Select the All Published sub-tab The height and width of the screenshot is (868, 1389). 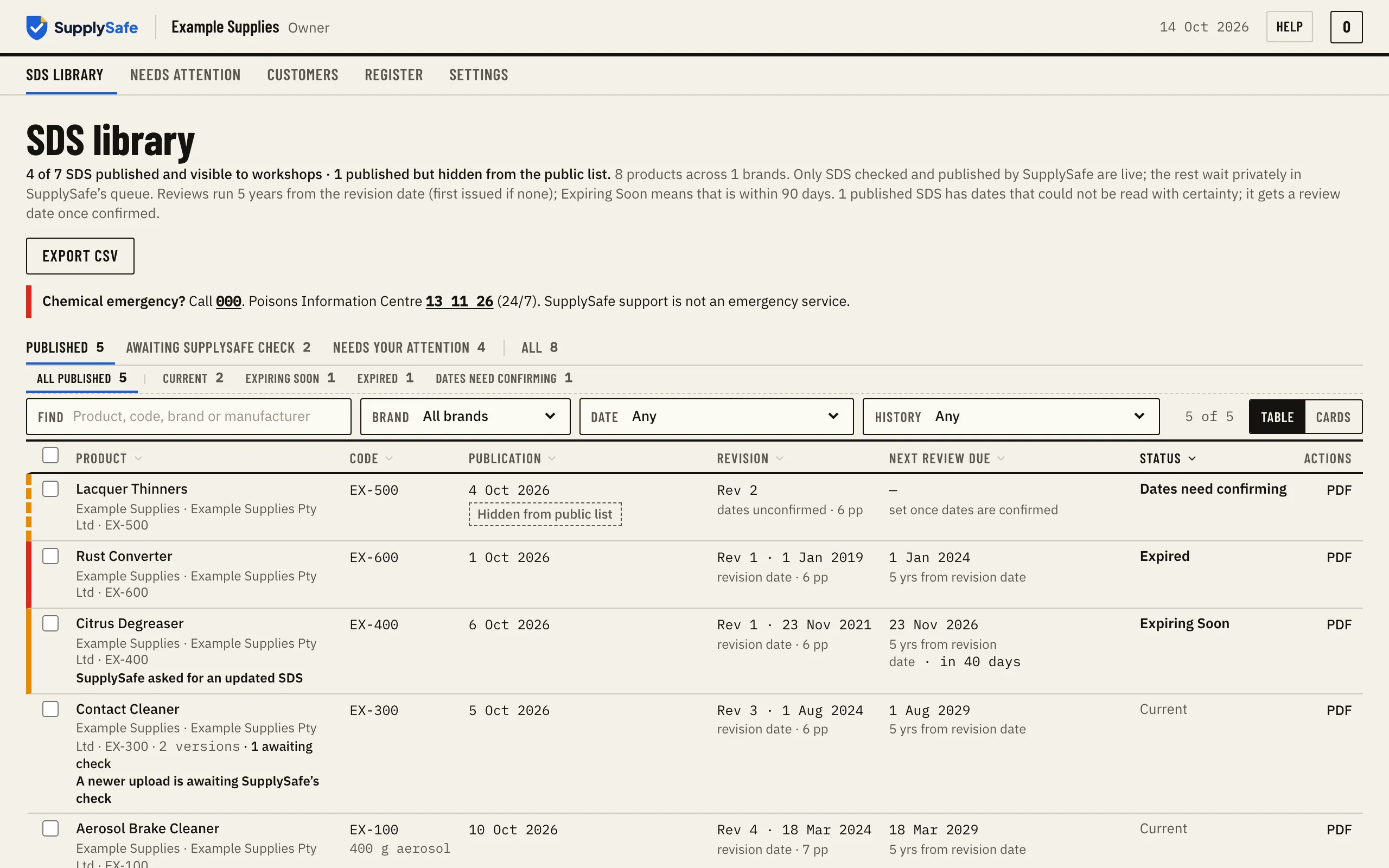pos(81,378)
